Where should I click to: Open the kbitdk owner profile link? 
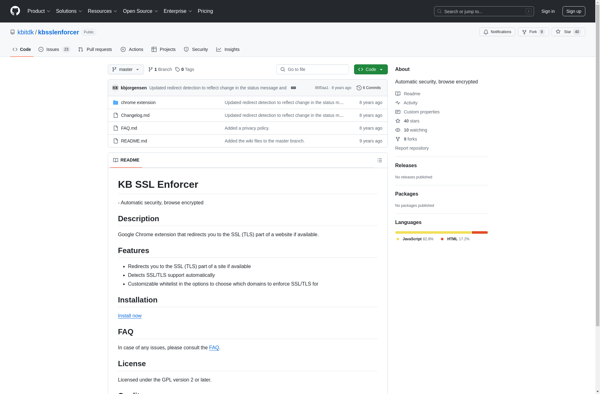(26, 32)
